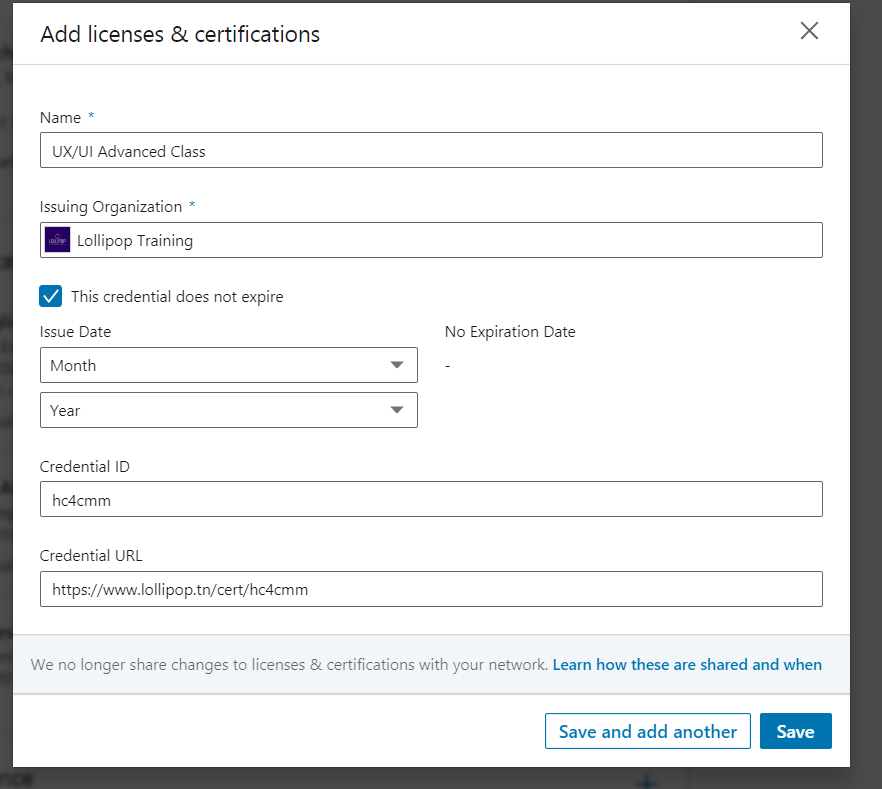The width and height of the screenshot is (882, 789).
Task: Open the Issue Date Month dropdown
Action: click(x=229, y=365)
